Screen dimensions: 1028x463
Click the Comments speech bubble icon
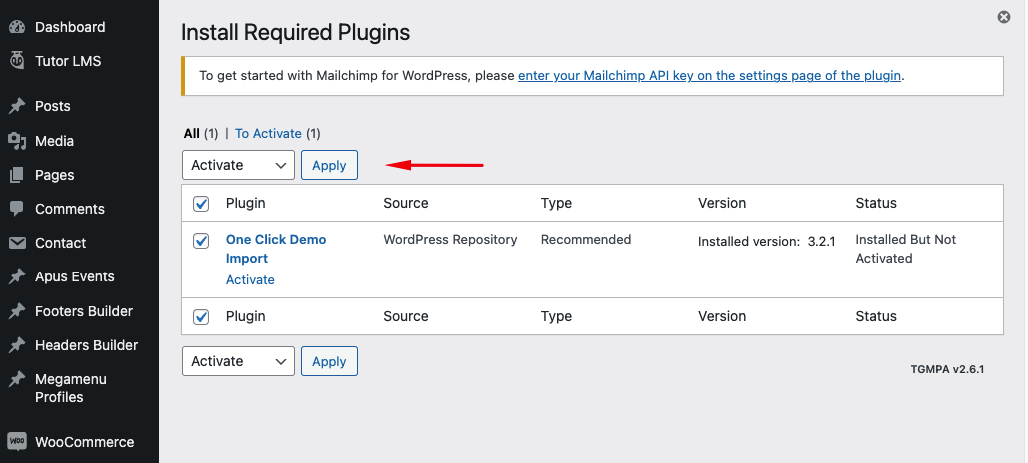click(17, 209)
